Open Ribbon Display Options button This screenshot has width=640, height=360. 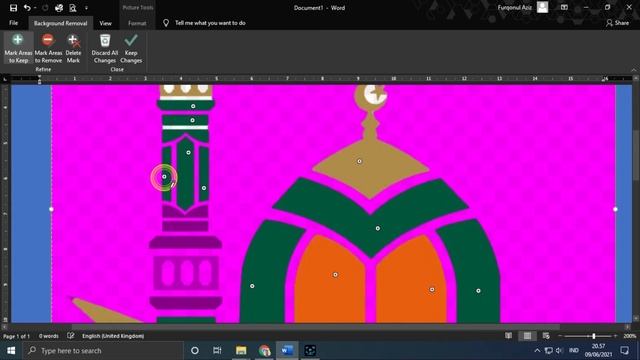(564, 7)
